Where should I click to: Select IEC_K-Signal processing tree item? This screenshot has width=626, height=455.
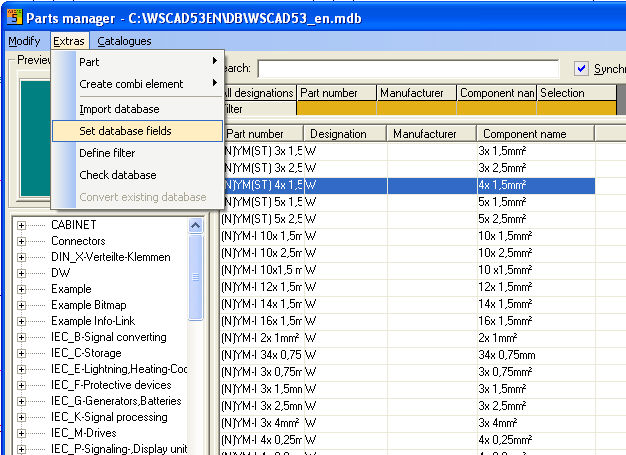pos(109,417)
